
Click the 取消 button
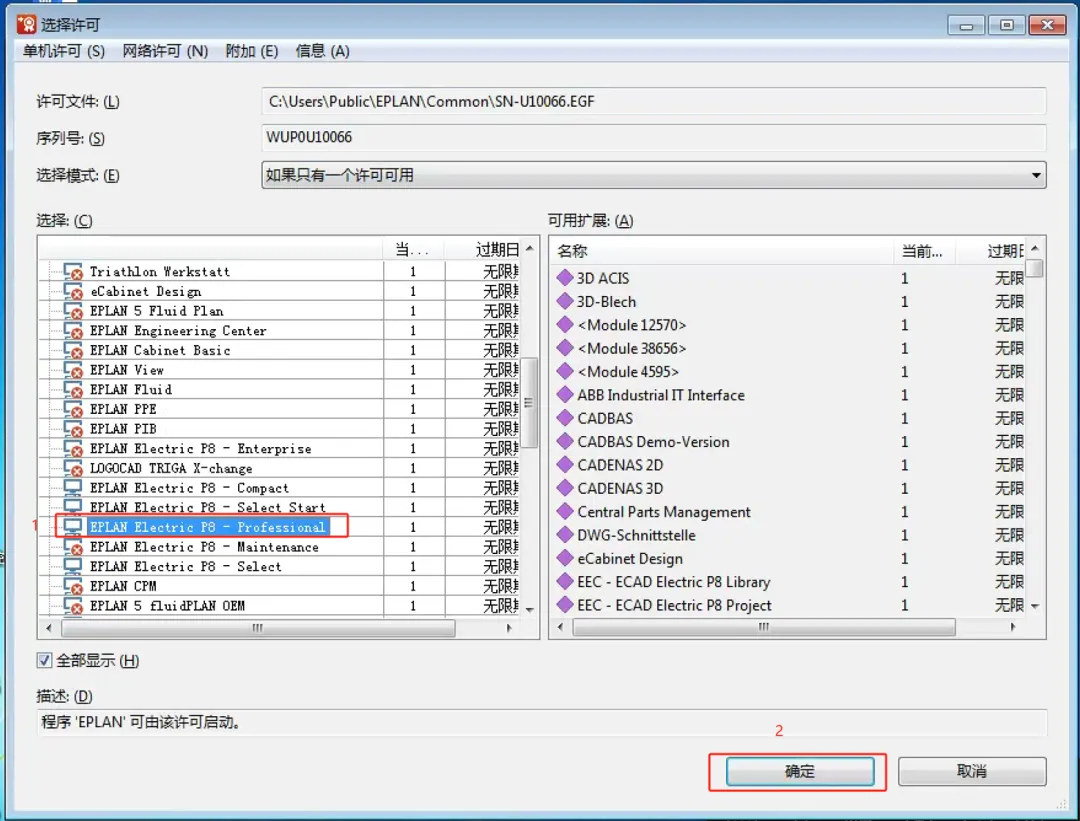pyautogui.click(x=972, y=771)
